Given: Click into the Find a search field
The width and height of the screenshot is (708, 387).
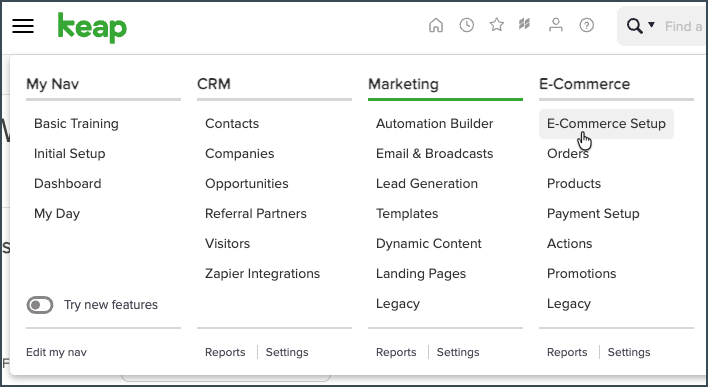Looking at the screenshot, I should (684, 26).
